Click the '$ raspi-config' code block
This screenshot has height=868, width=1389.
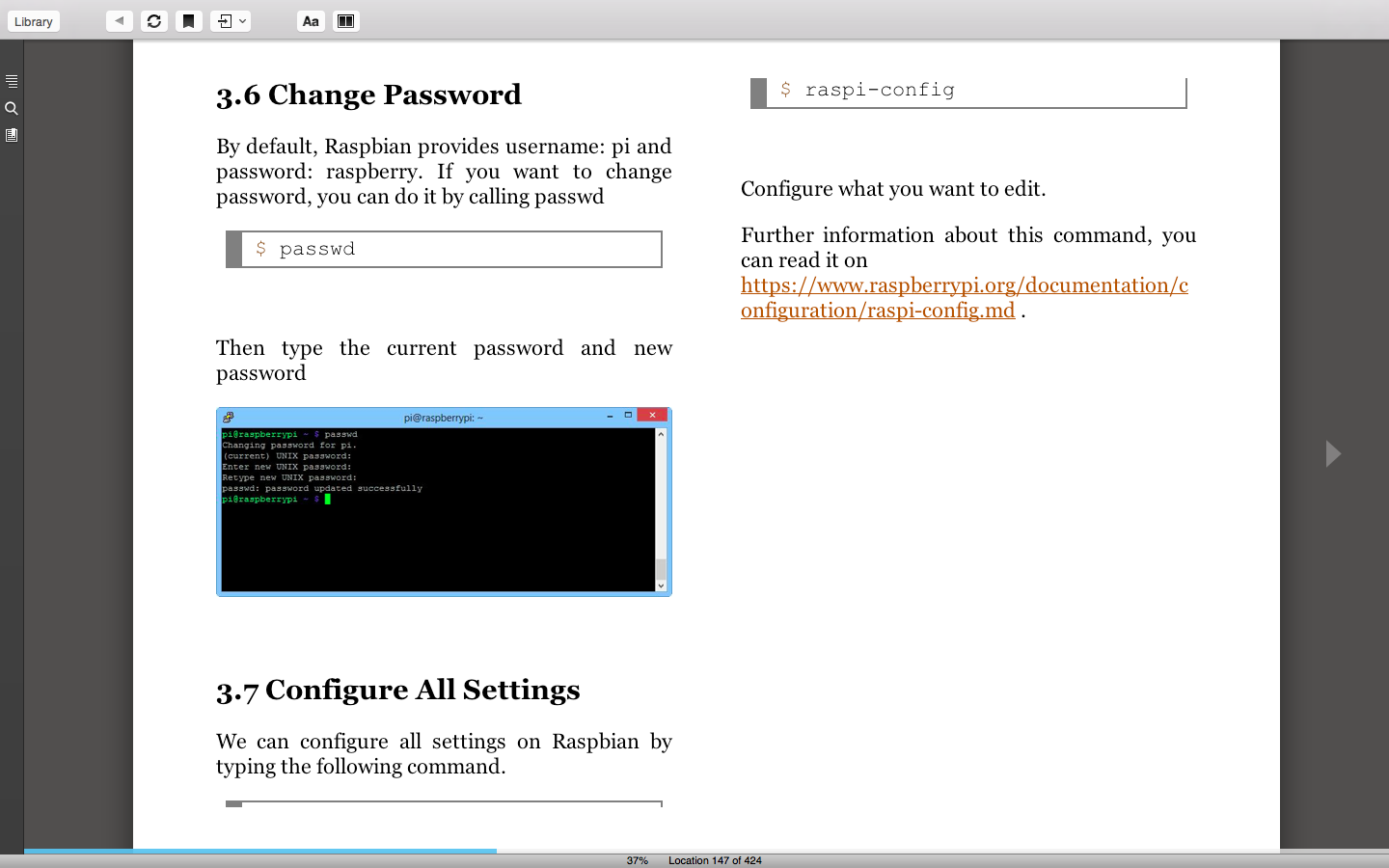point(968,93)
